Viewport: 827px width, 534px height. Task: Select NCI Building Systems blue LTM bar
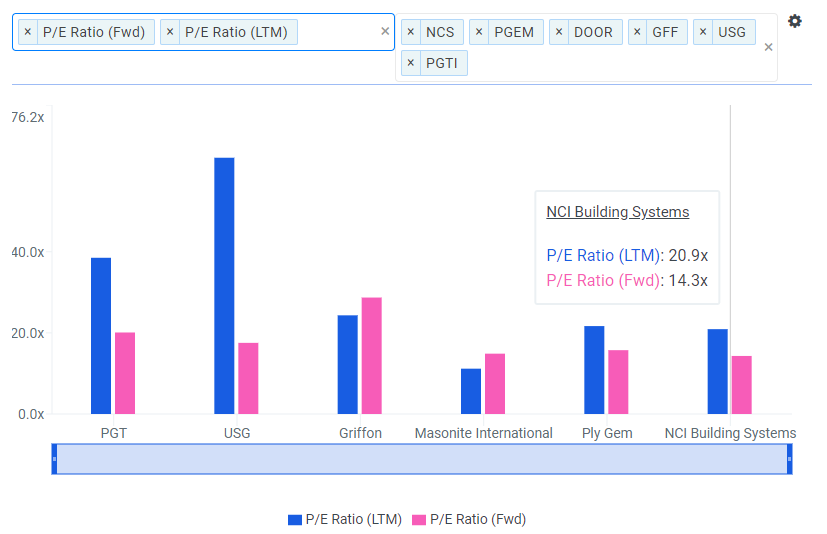coord(718,371)
